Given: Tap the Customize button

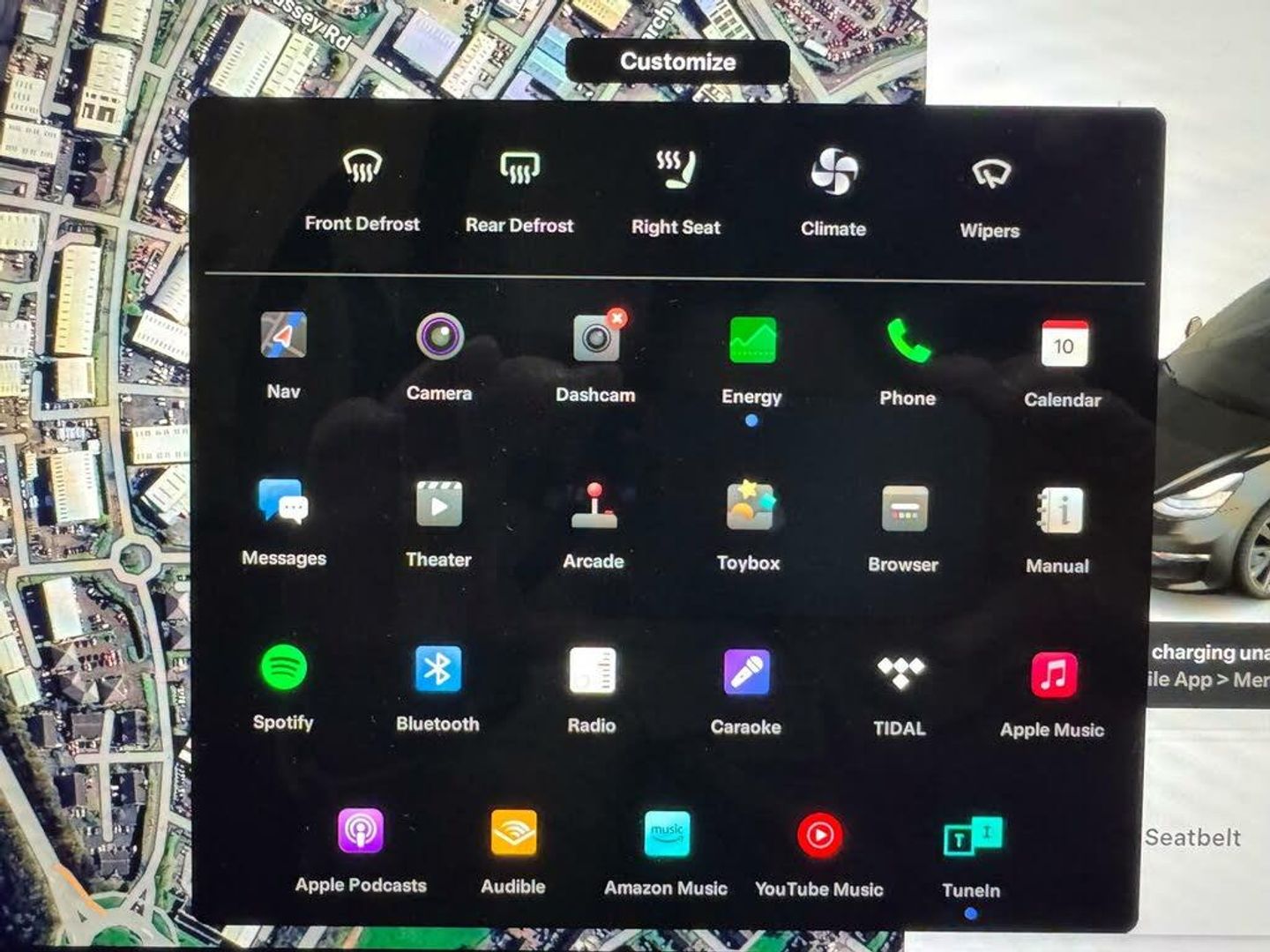Looking at the screenshot, I should tap(677, 62).
